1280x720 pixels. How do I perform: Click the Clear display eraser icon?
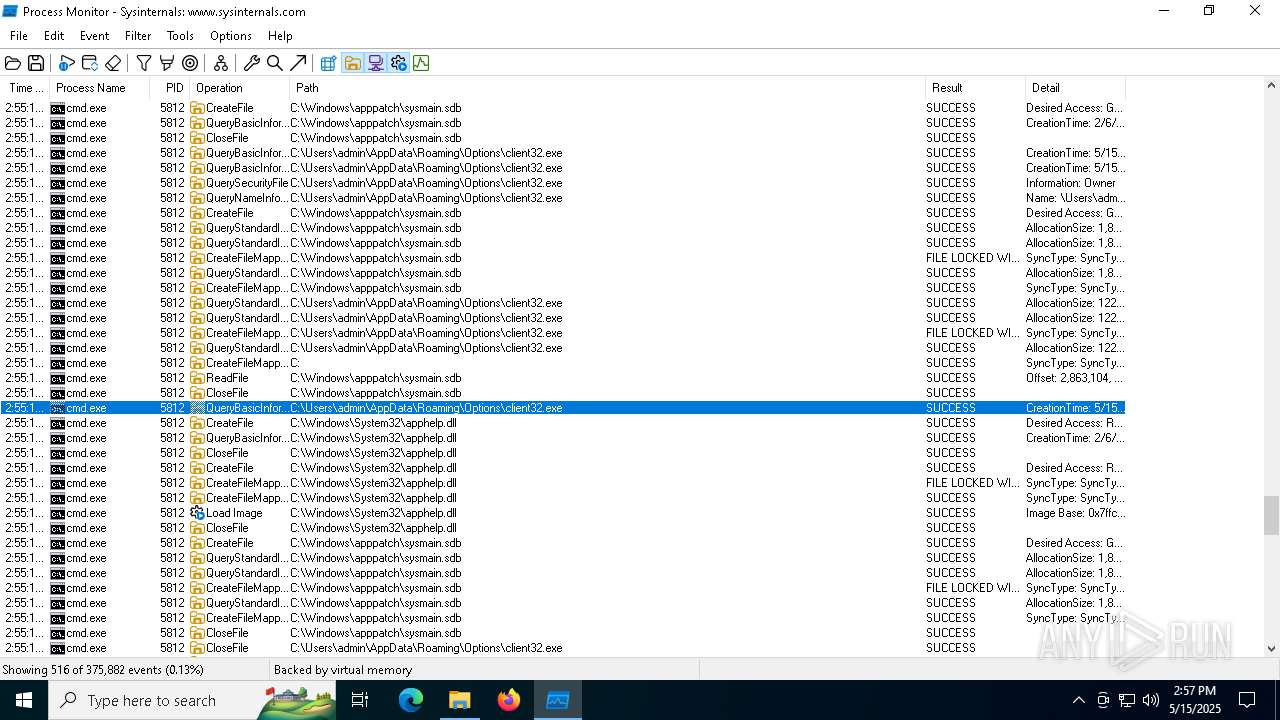point(113,63)
